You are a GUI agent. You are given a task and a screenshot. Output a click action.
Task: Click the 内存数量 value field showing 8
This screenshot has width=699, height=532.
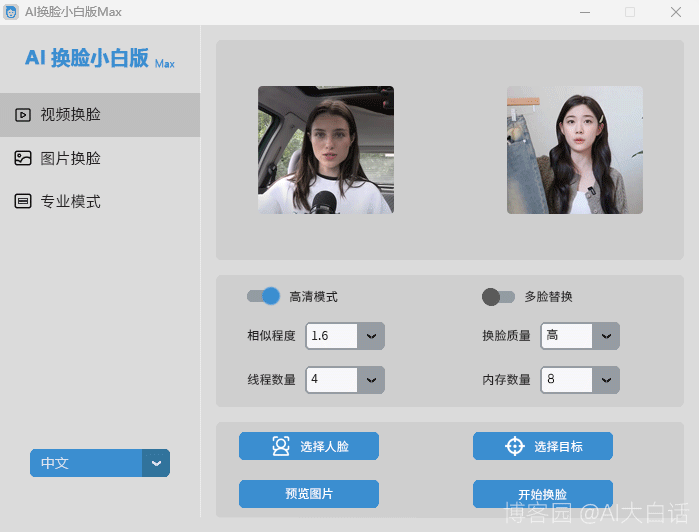pyautogui.click(x=567, y=380)
